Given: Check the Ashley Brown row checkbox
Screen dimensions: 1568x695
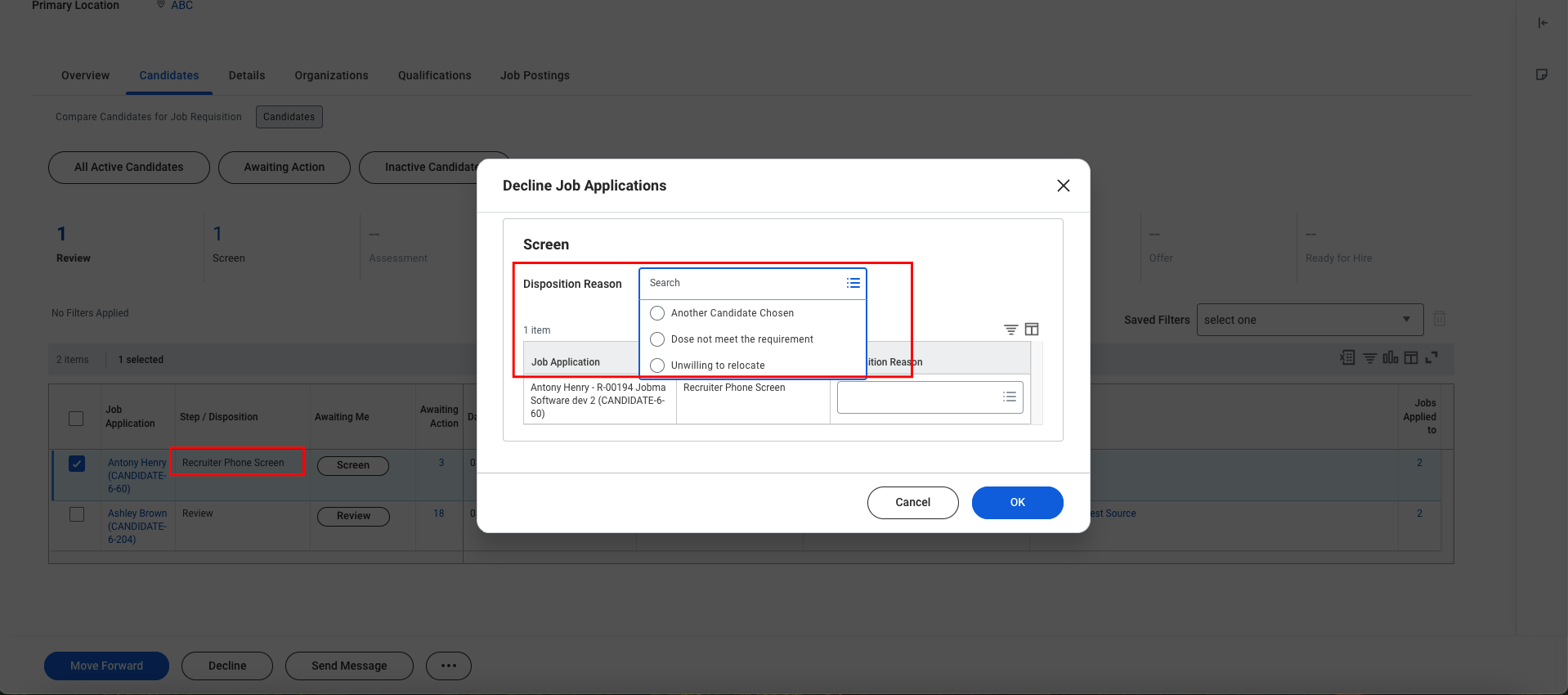Looking at the screenshot, I should pyautogui.click(x=77, y=514).
